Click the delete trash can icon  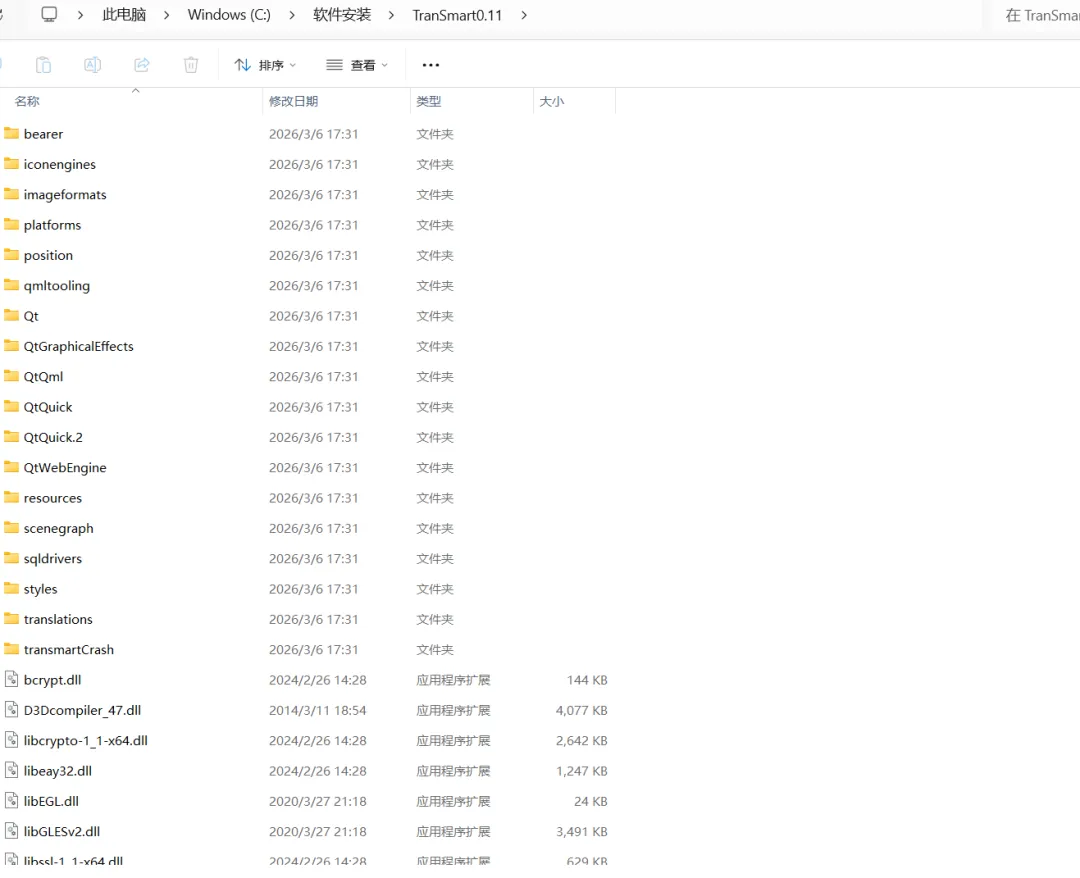pyautogui.click(x=191, y=65)
